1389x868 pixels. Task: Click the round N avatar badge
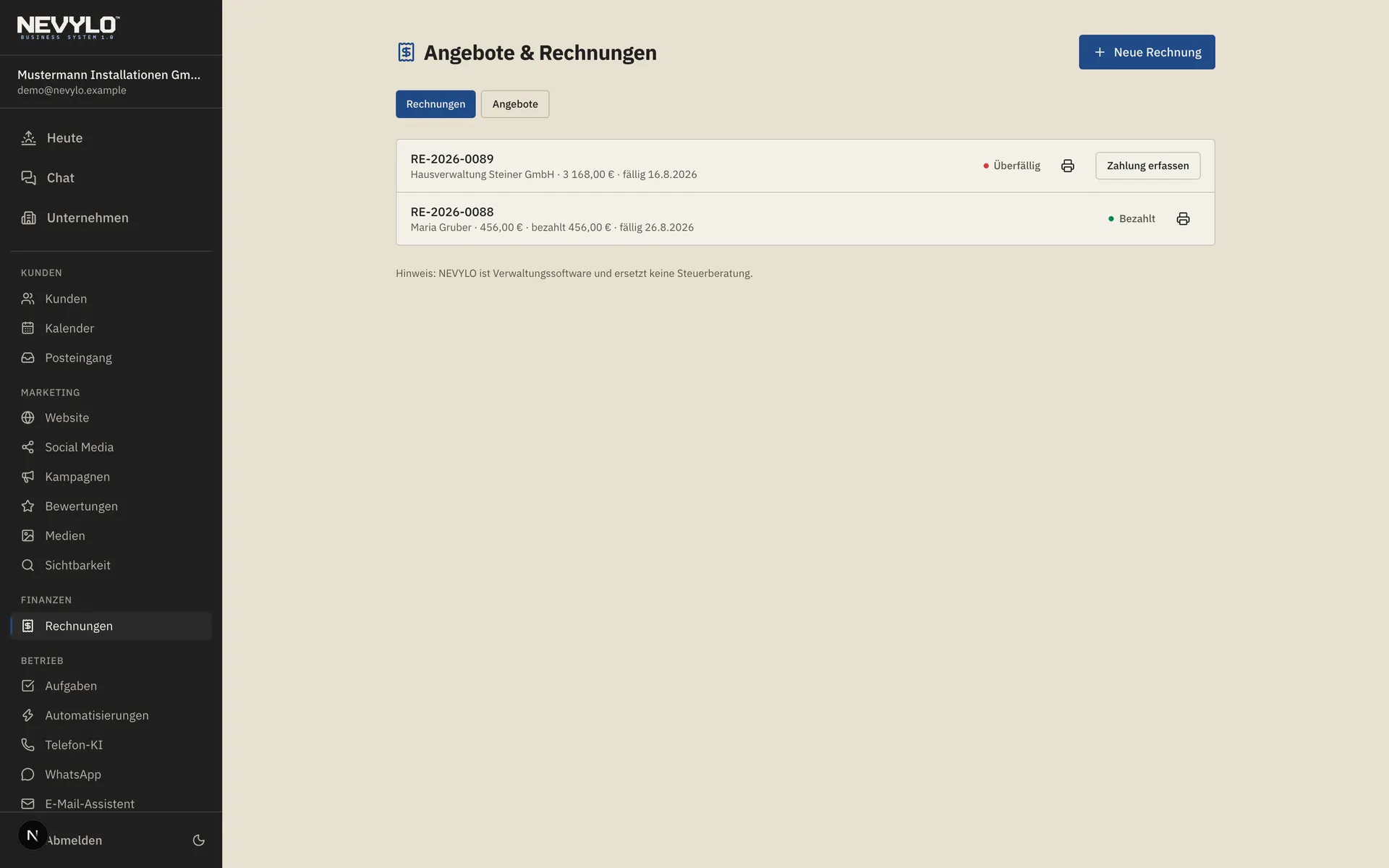pyautogui.click(x=33, y=835)
